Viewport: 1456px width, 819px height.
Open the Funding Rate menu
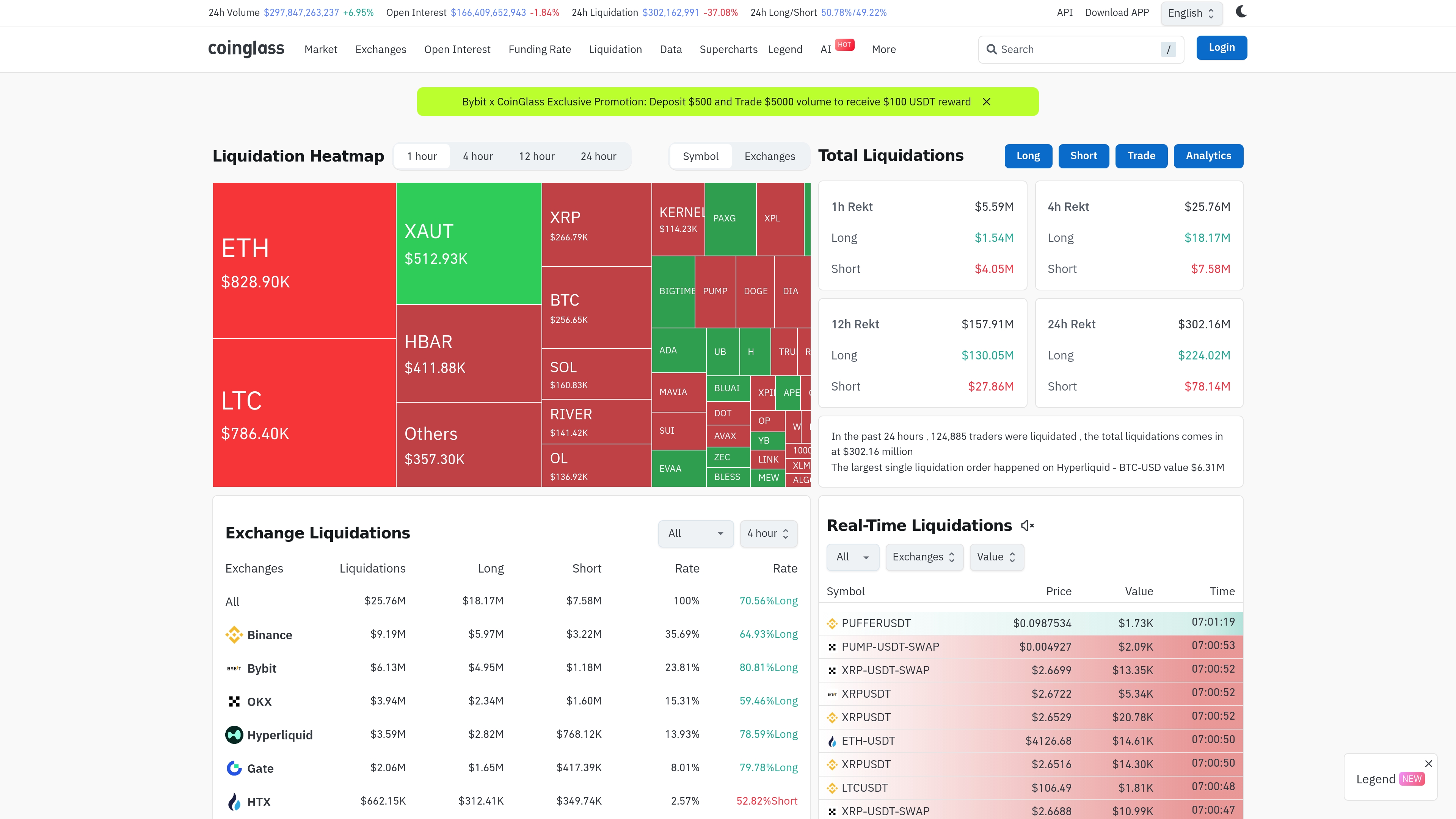pyautogui.click(x=539, y=49)
